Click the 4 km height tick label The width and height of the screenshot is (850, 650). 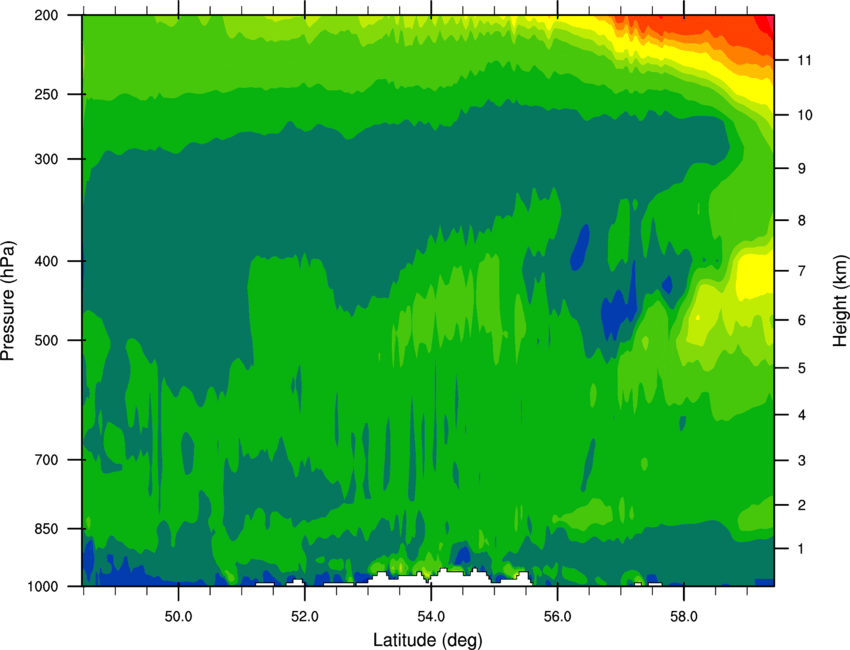[x=801, y=415]
